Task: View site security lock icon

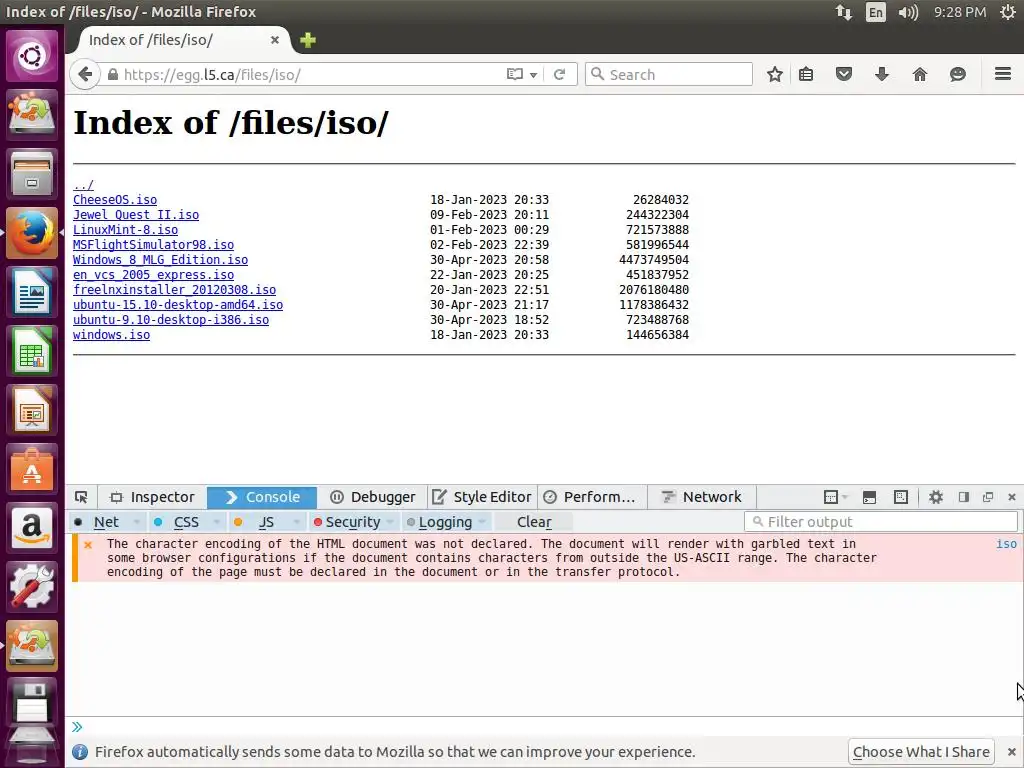Action: pyautogui.click(x=113, y=74)
